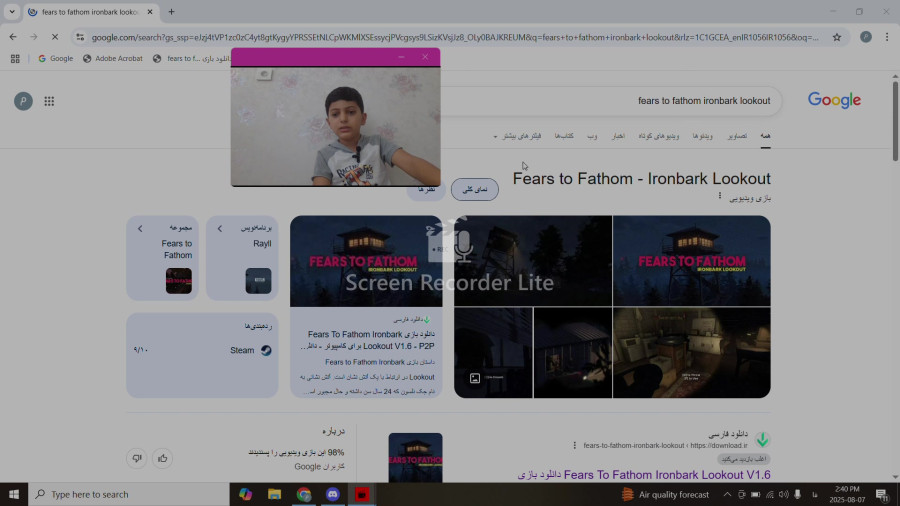The image size is (900, 506).
Task: Expand the مجموعه Fears to Fathom card
Action: pyautogui.click(x=162, y=258)
